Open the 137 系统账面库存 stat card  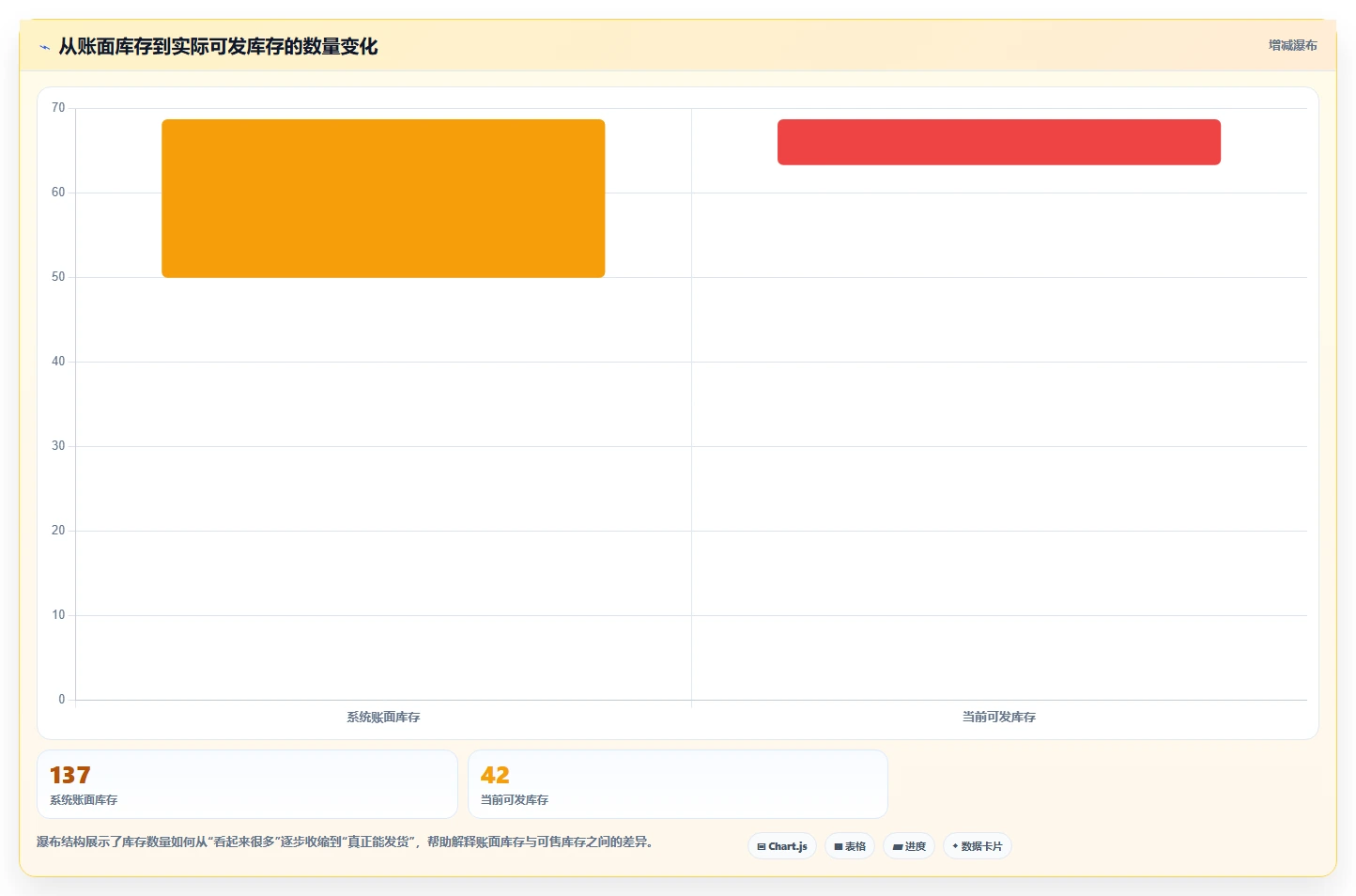tap(247, 784)
